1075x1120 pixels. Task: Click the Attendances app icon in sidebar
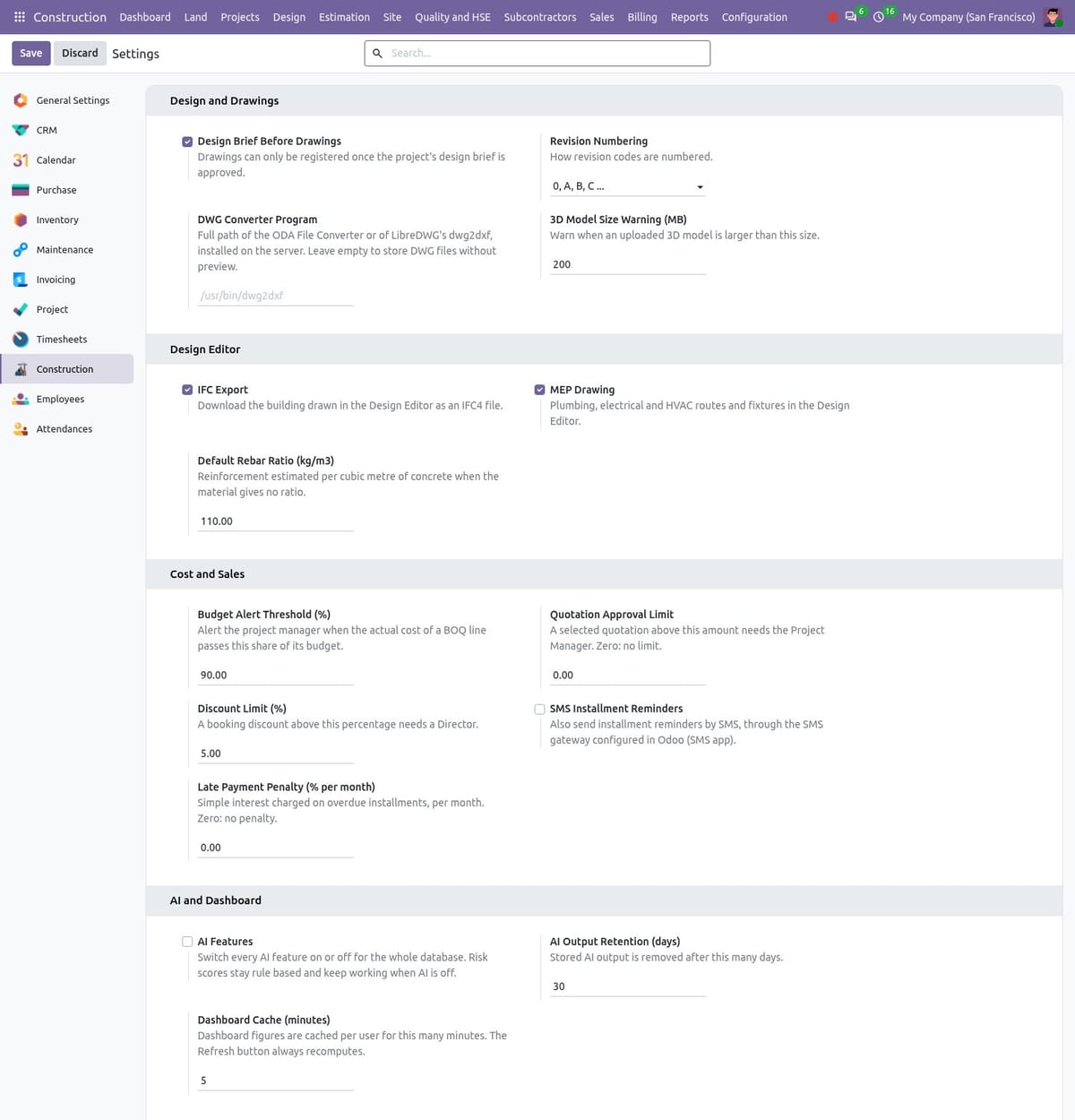click(21, 429)
